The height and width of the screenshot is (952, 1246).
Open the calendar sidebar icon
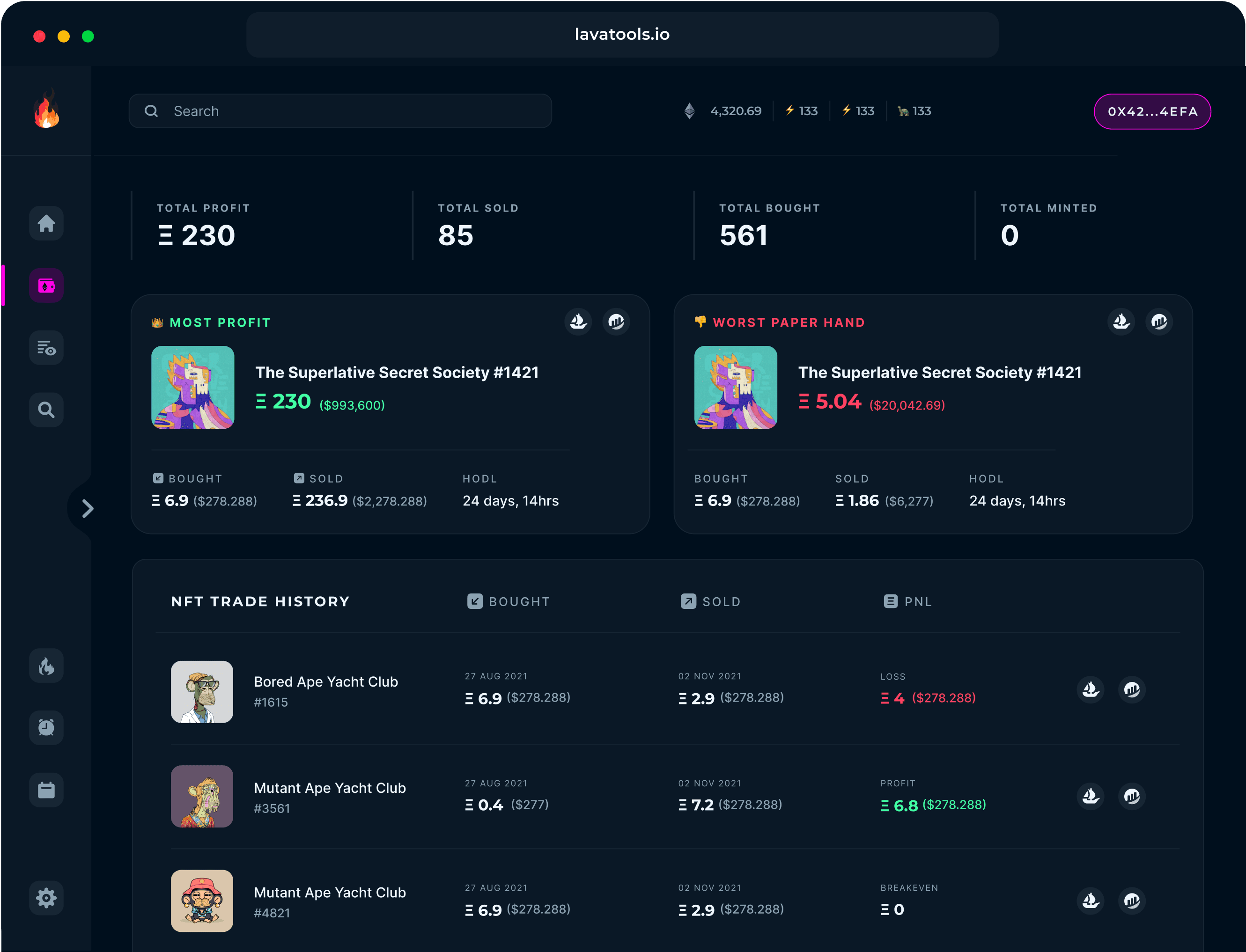(x=46, y=790)
